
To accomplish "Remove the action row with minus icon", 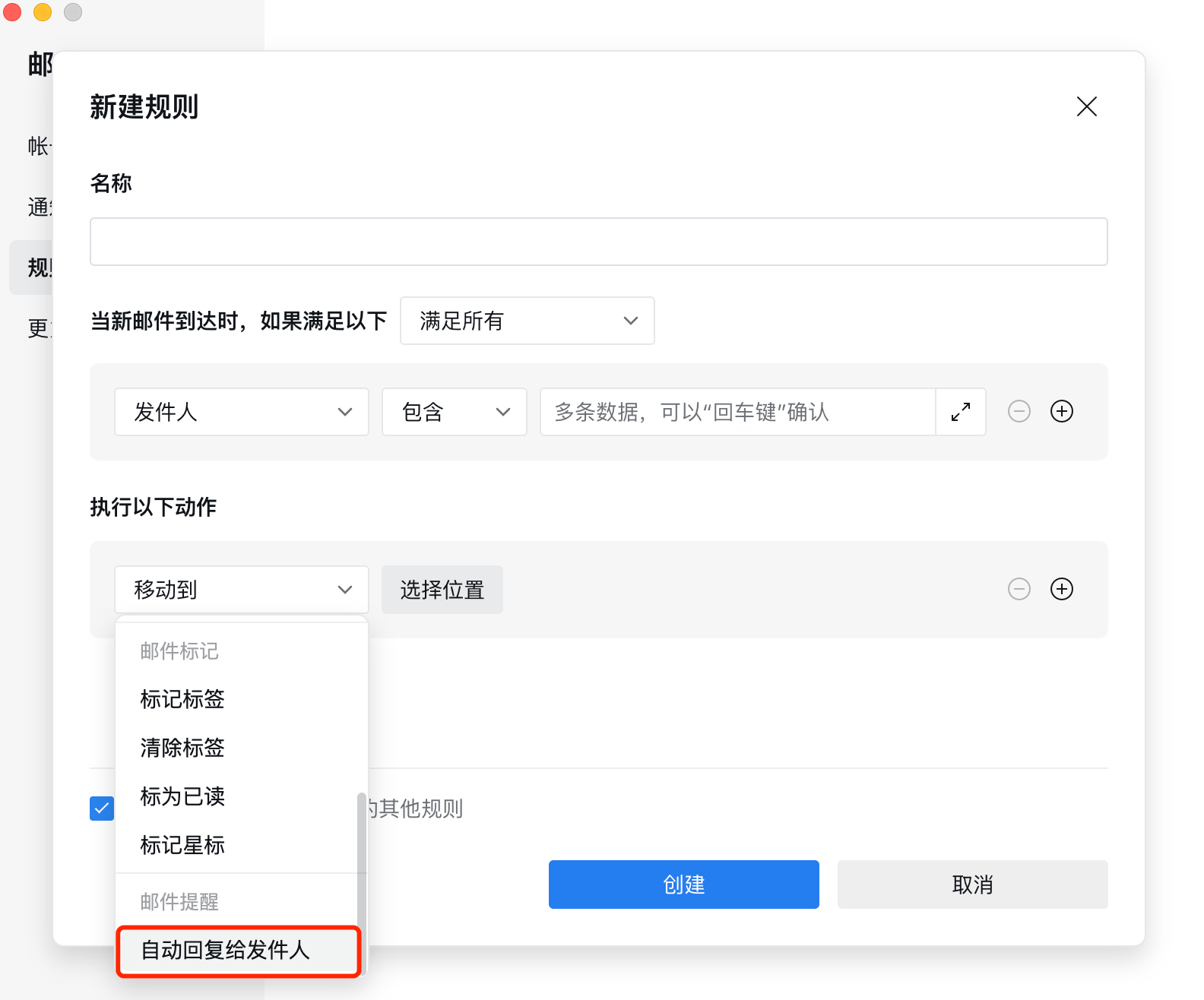I will click(x=1019, y=589).
